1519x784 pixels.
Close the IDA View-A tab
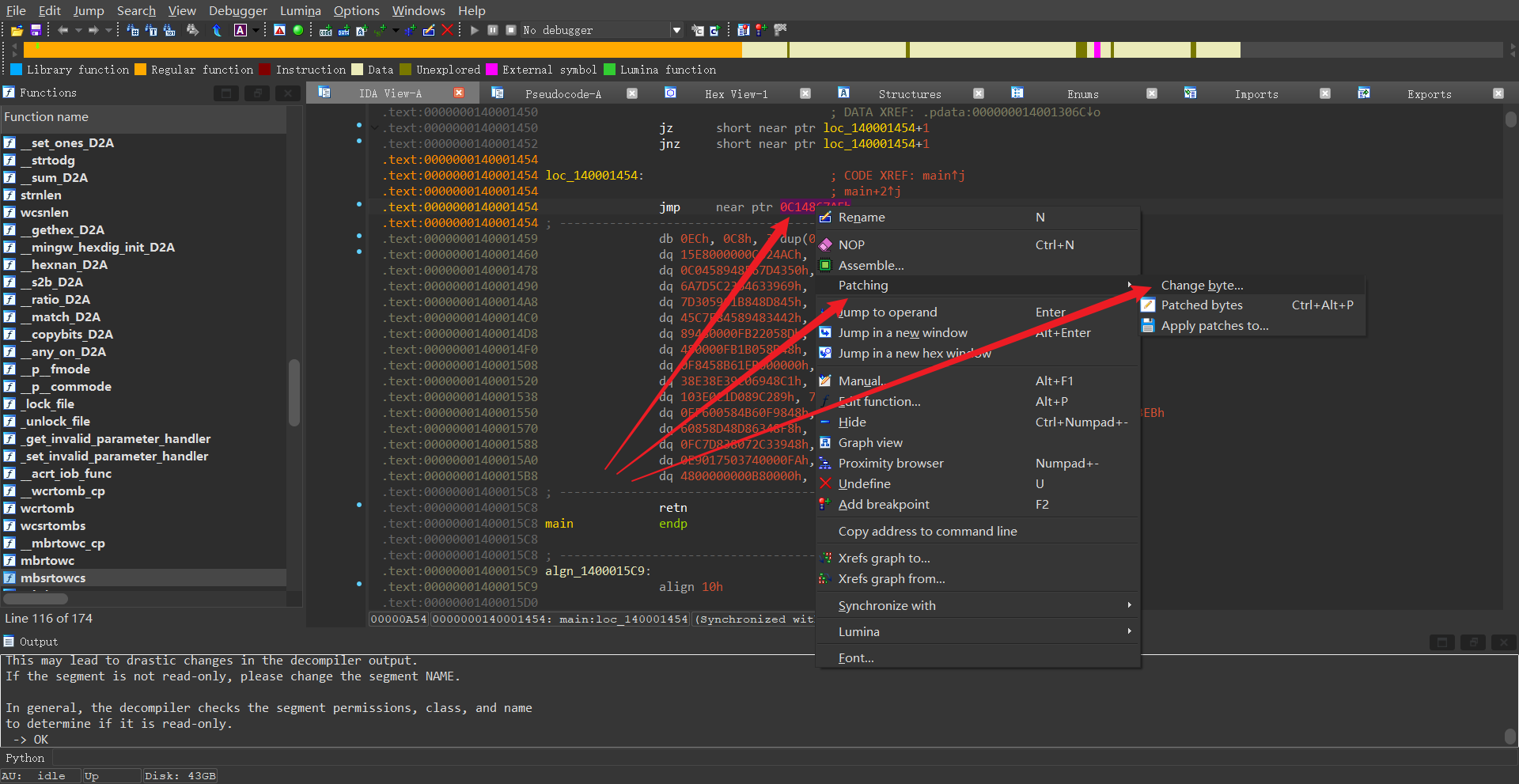click(x=459, y=93)
